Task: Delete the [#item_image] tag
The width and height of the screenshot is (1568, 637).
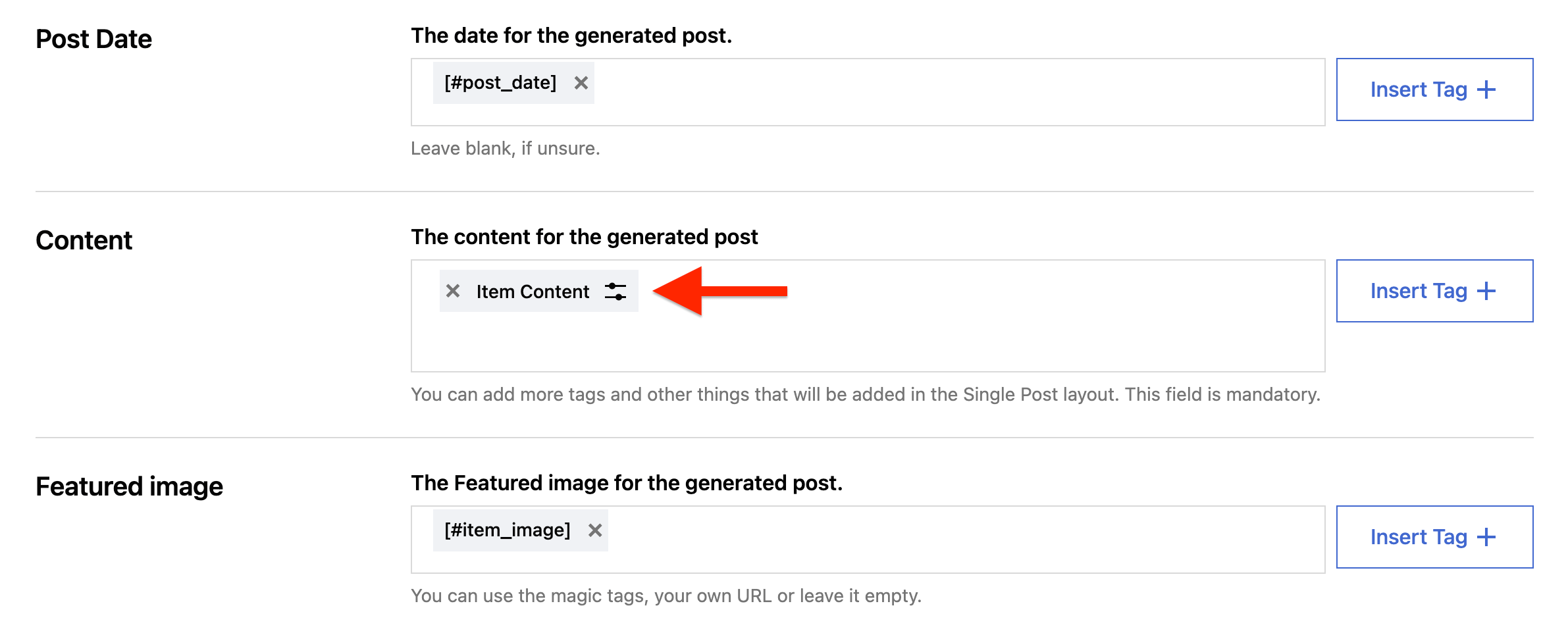Action: (595, 530)
